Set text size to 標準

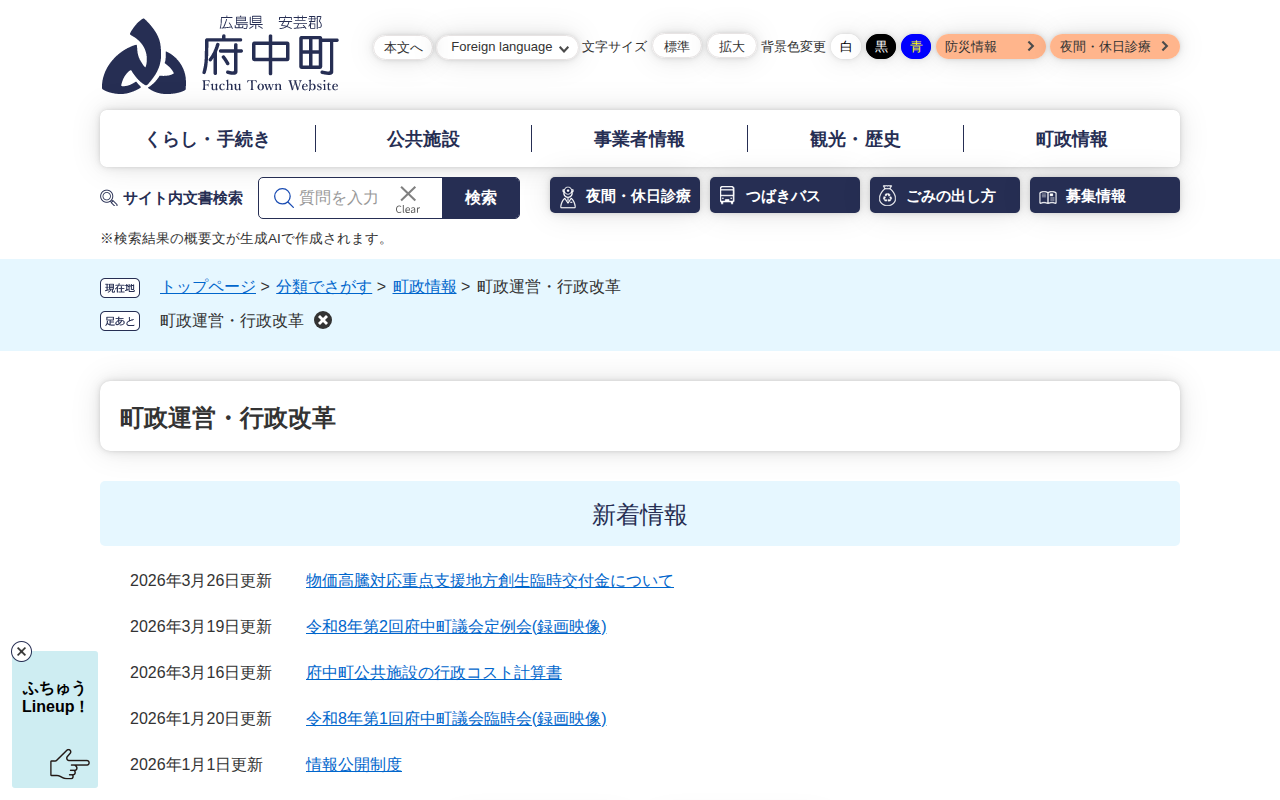point(677,47)
